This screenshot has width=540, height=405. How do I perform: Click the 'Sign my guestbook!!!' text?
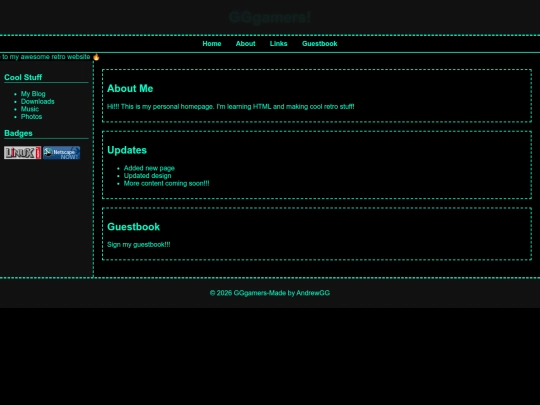[139, 245]
